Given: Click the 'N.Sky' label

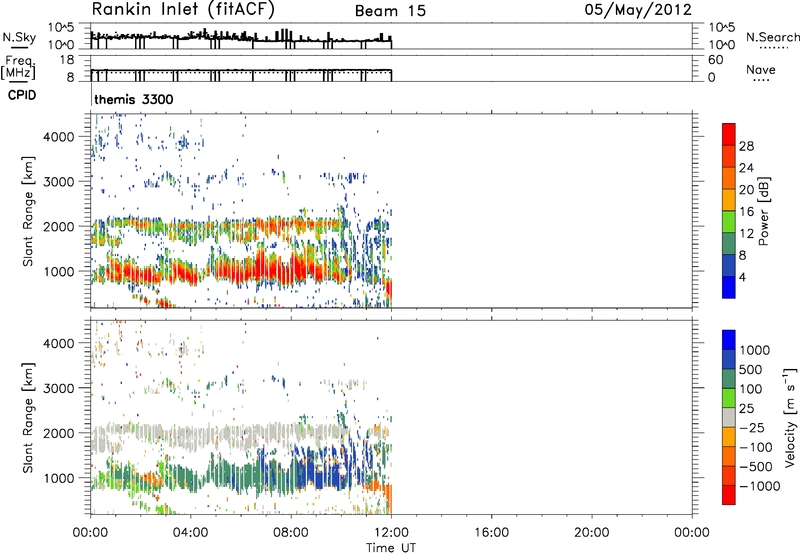Looking at the screenshot, I should 19,37.
